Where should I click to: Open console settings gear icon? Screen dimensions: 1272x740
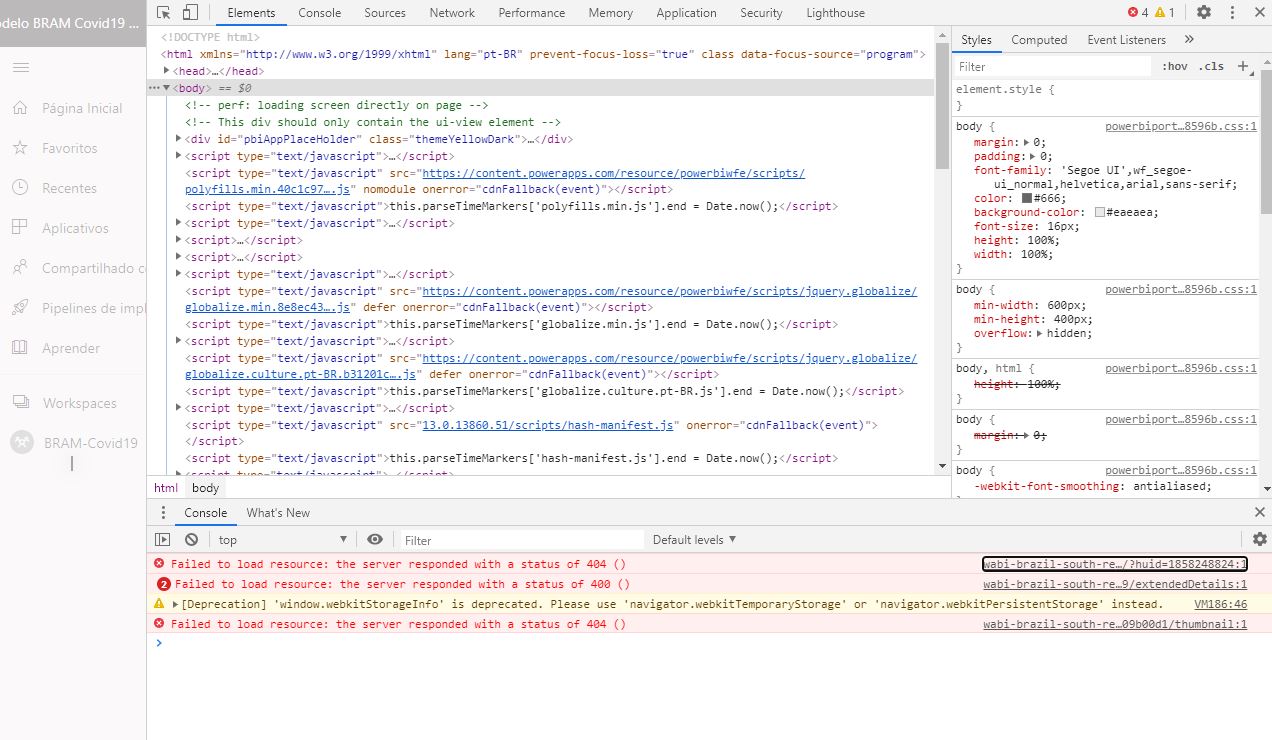click(1259, 539)
